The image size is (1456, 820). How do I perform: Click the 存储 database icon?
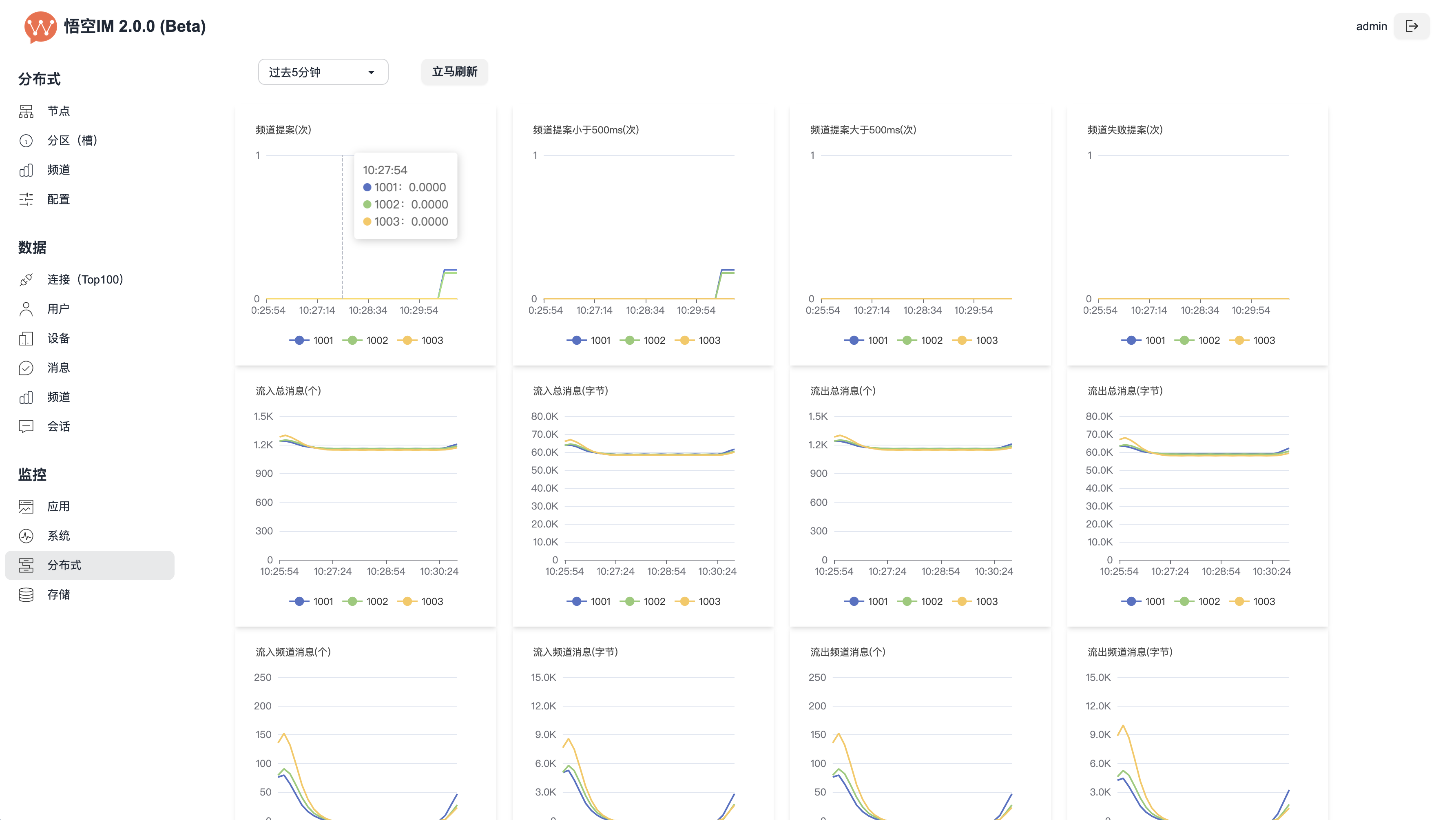point(26,594)
